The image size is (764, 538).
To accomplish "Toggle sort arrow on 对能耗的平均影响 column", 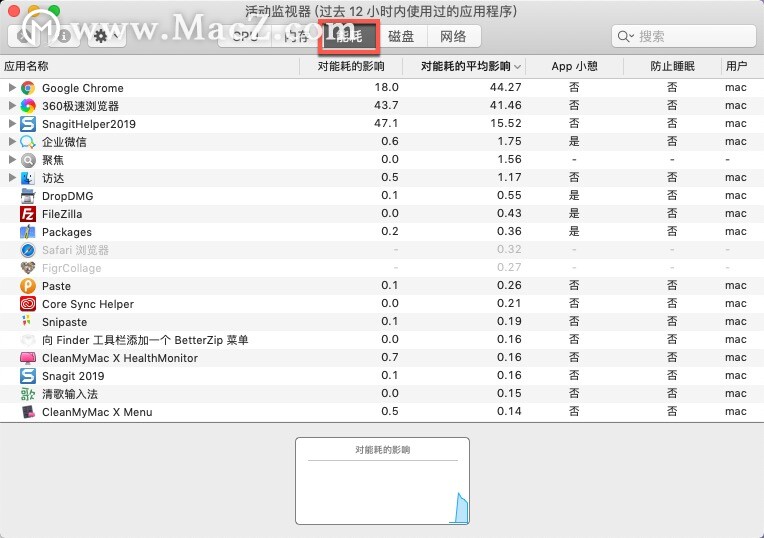I will tap(517, 67).
